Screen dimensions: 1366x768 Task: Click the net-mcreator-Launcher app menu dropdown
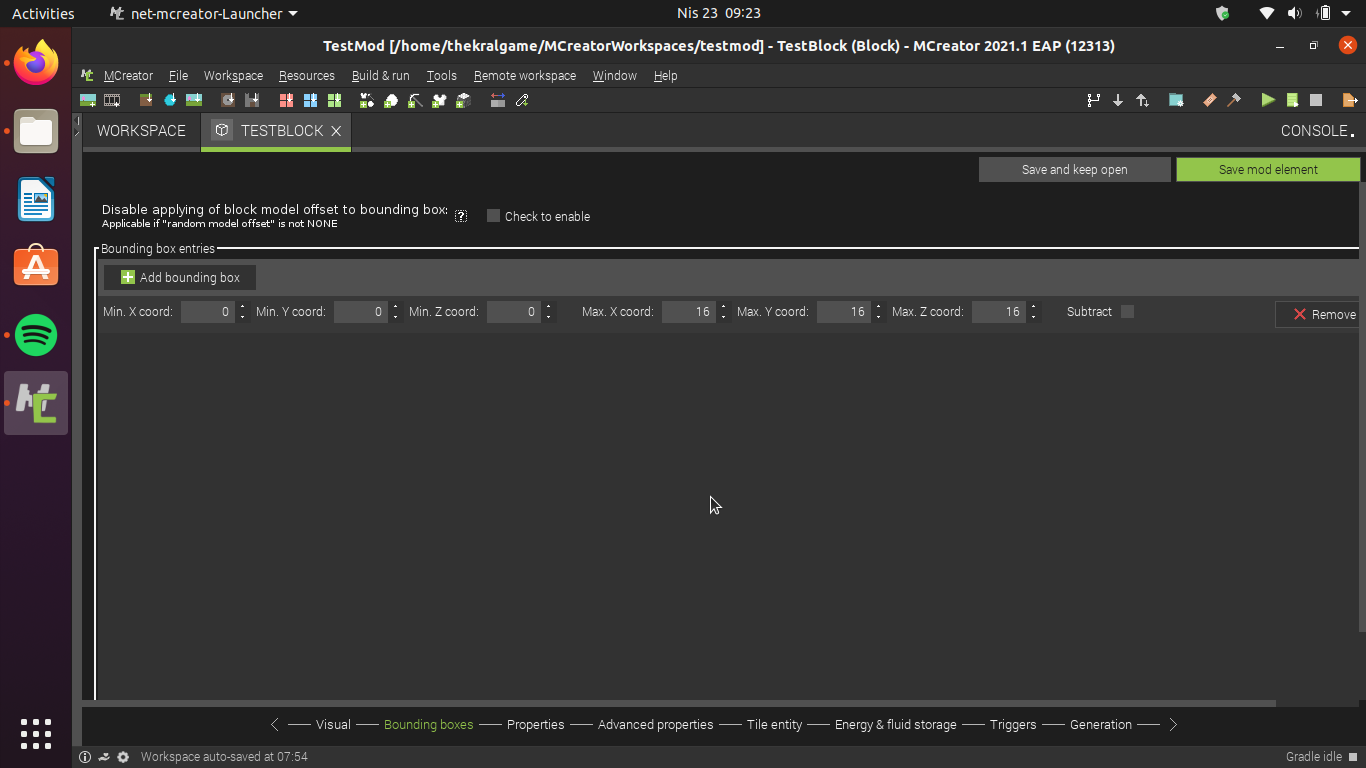point(204,14)
